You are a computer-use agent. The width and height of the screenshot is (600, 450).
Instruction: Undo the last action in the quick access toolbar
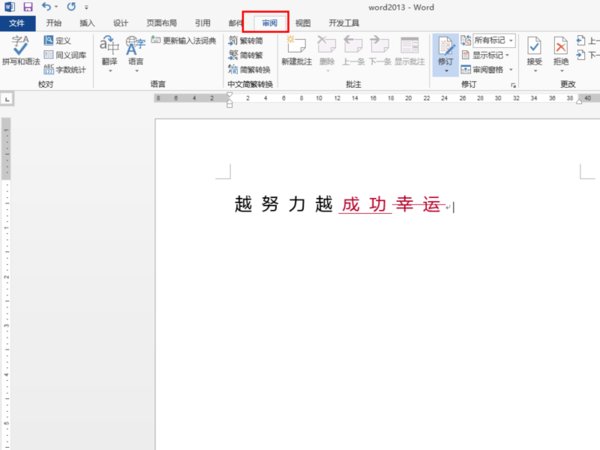(46, 7)
